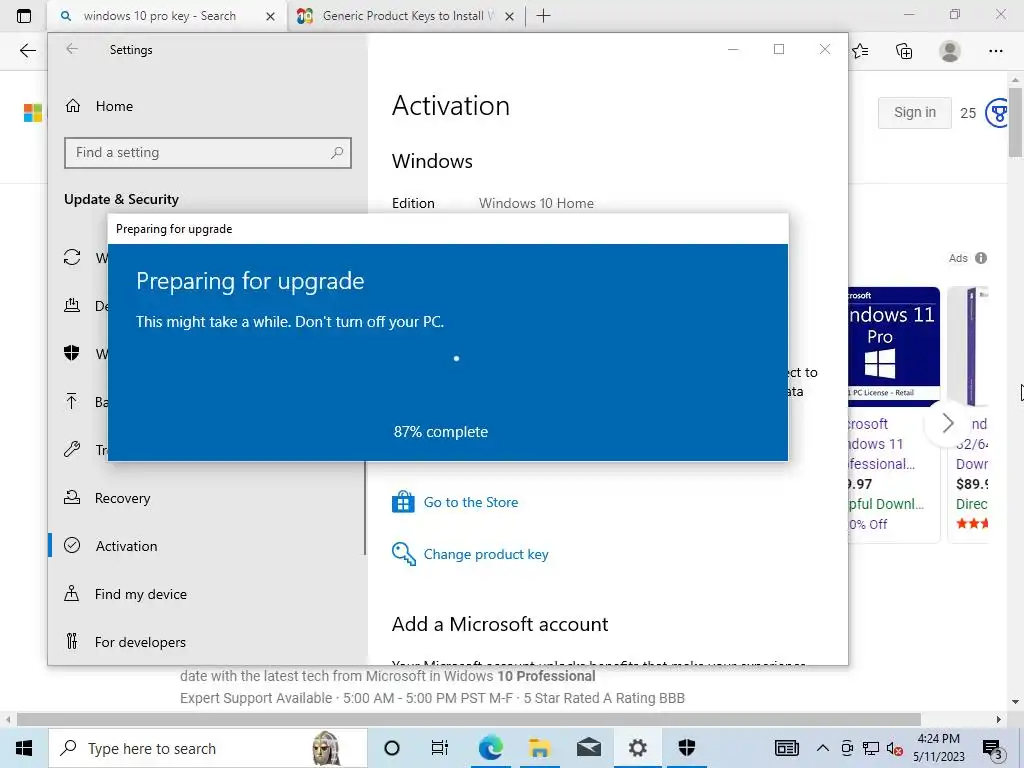Click Edge profile avatar
Screen dimensions: 1024x768
tap(950, 51)
